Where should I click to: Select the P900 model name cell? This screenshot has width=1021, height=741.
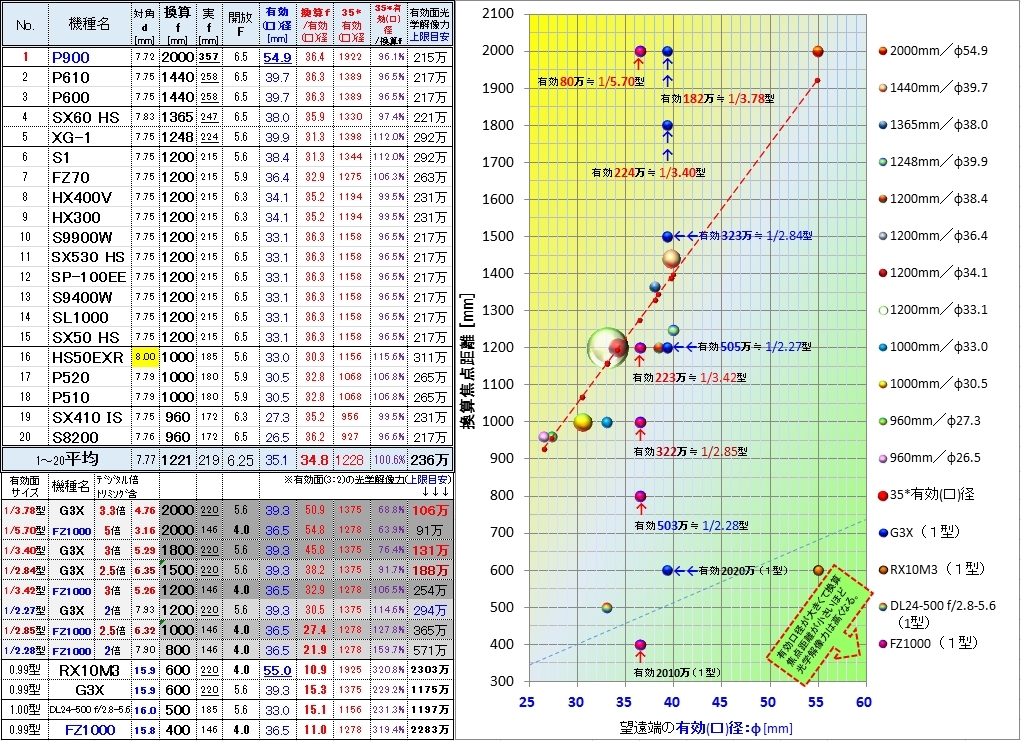click(89, 57)
